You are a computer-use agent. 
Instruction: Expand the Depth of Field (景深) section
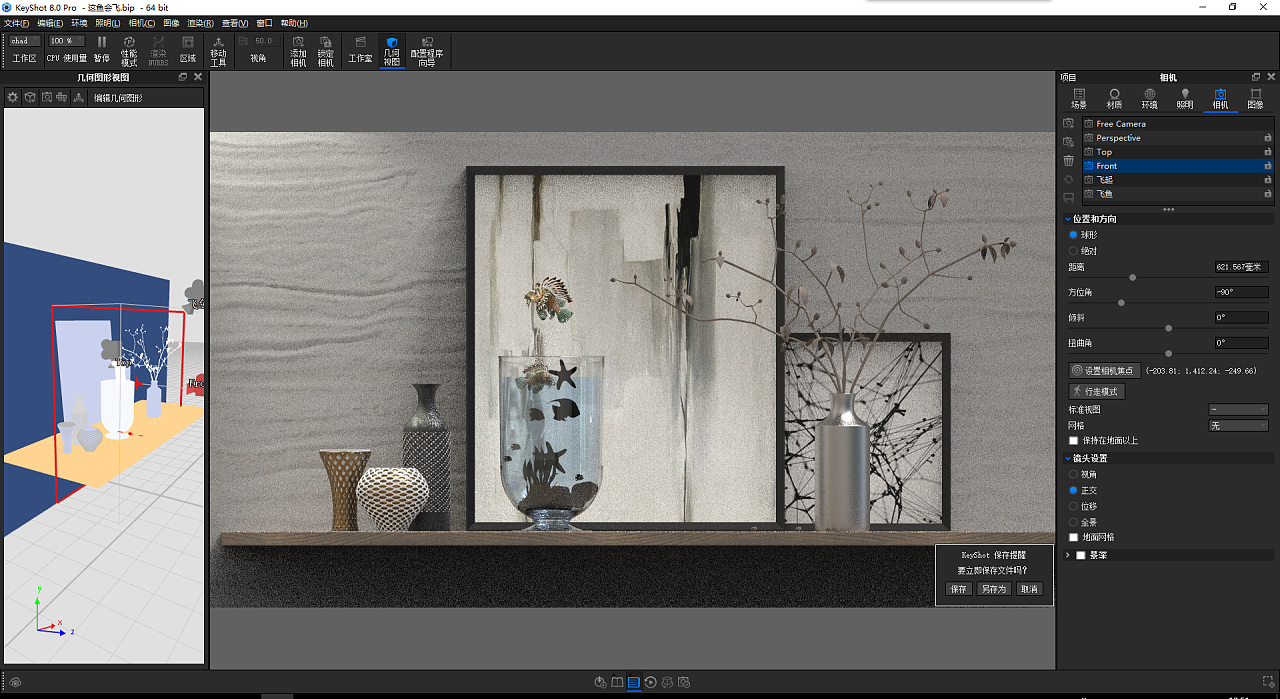[x=1068, y=555]
